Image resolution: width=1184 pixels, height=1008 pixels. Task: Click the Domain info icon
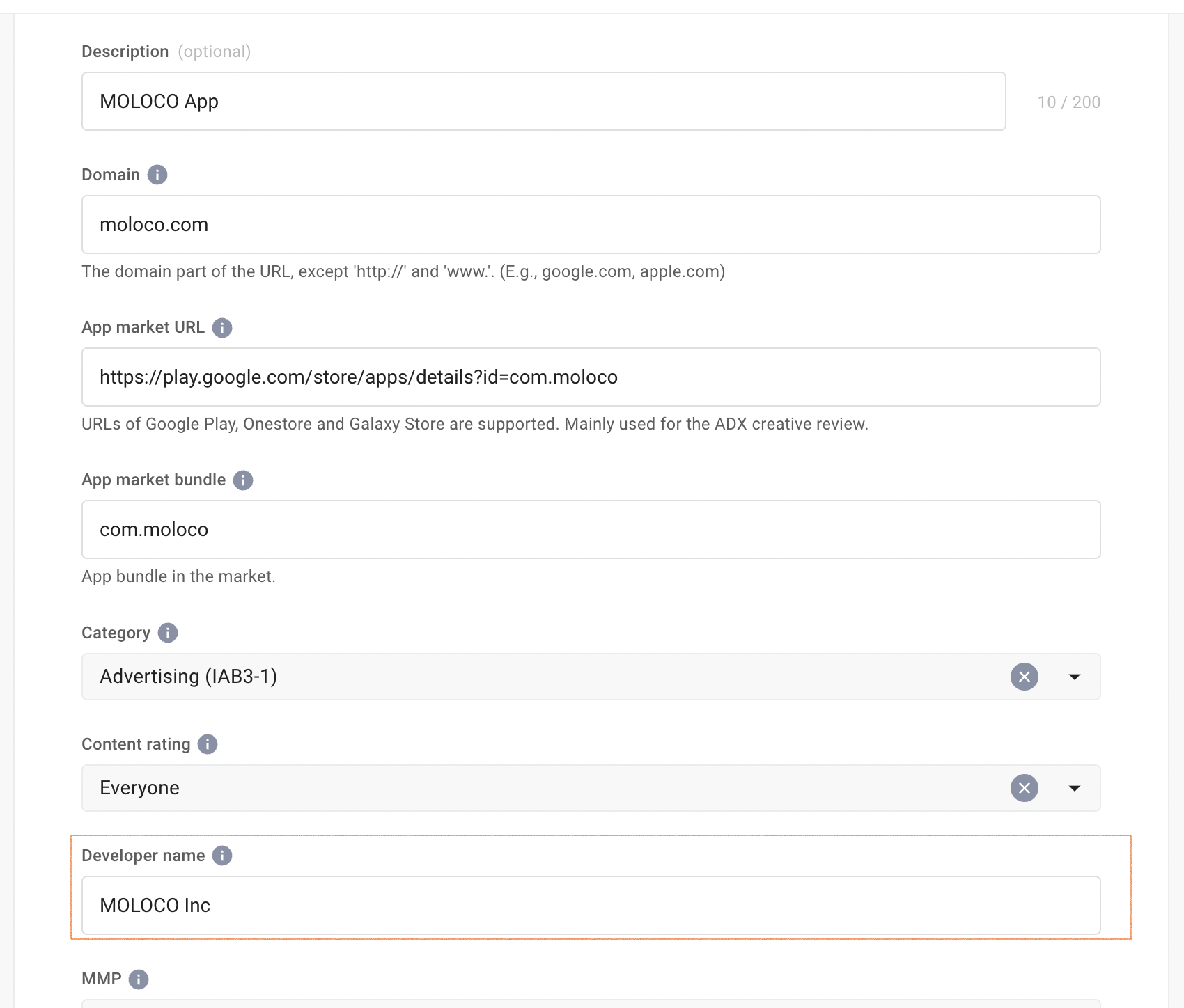click(157, 175)
